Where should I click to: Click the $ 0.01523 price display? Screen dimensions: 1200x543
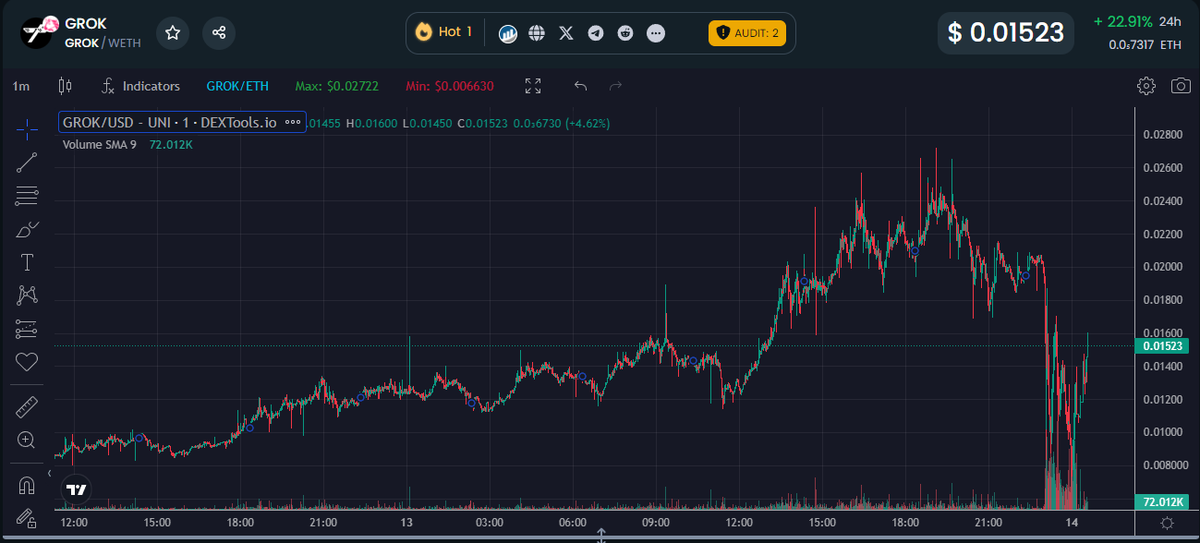[1006, 33]
